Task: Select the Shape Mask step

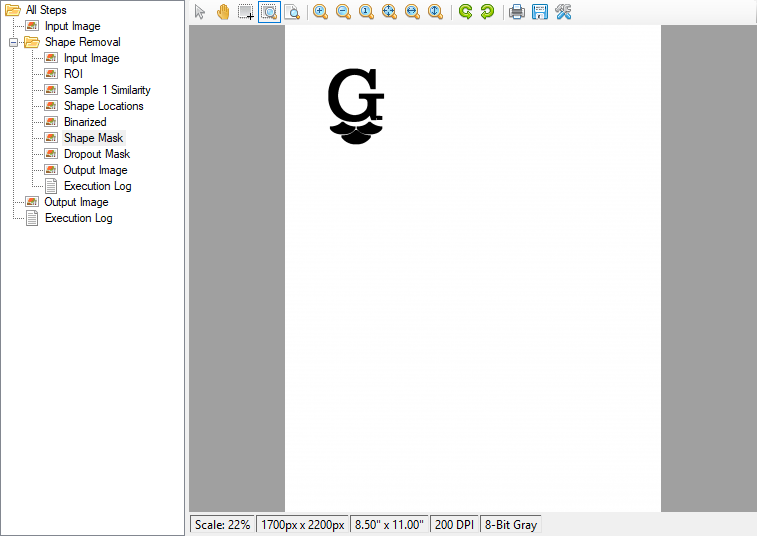Action: [94, 138]
